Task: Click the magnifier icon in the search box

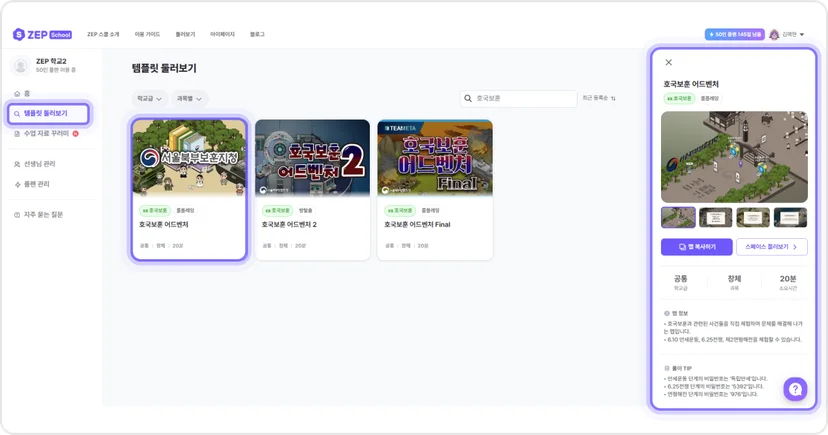Action: (x=468, y=99)
